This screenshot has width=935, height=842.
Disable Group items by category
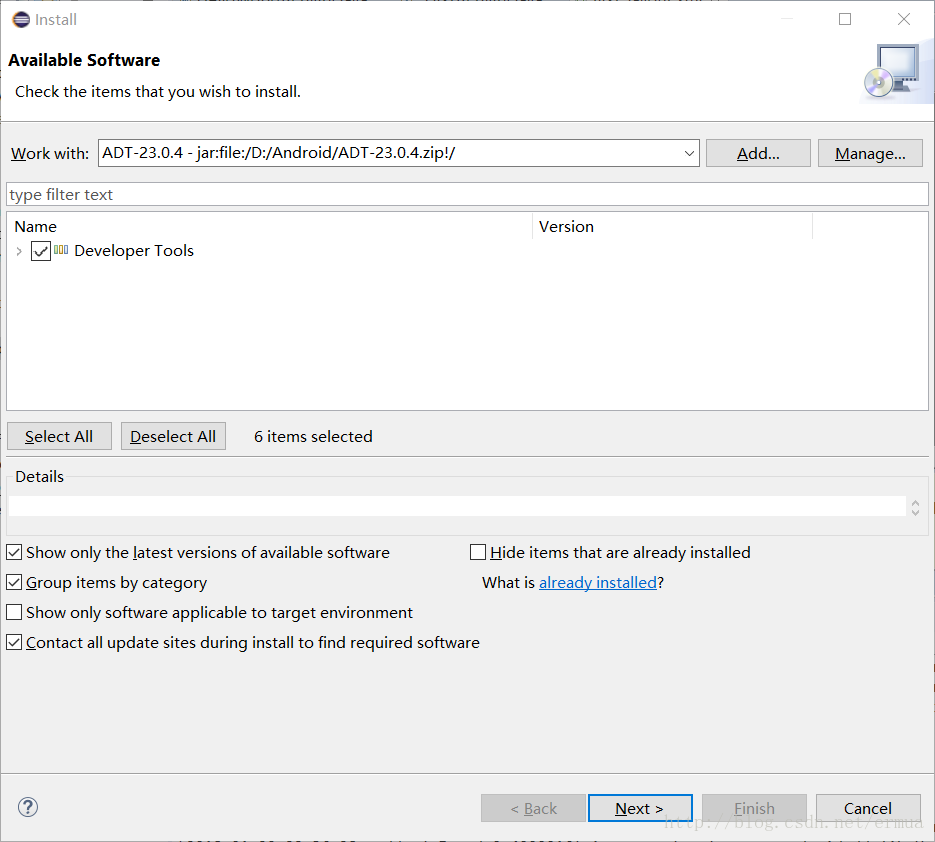point(14,582)
